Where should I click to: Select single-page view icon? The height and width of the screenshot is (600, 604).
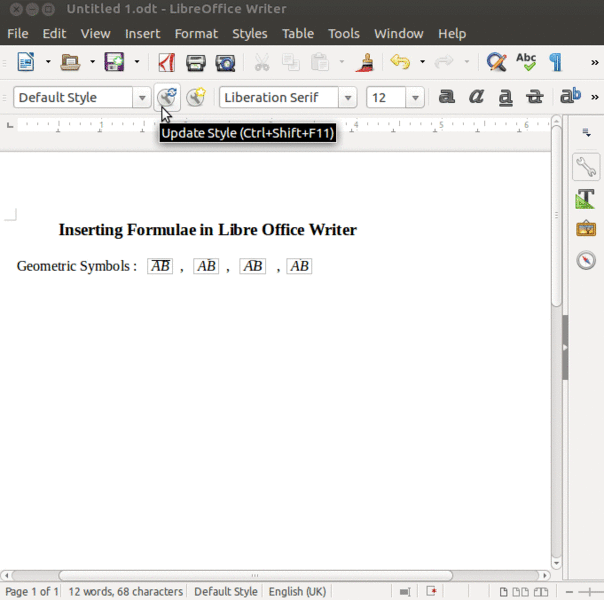click(503, 592)
